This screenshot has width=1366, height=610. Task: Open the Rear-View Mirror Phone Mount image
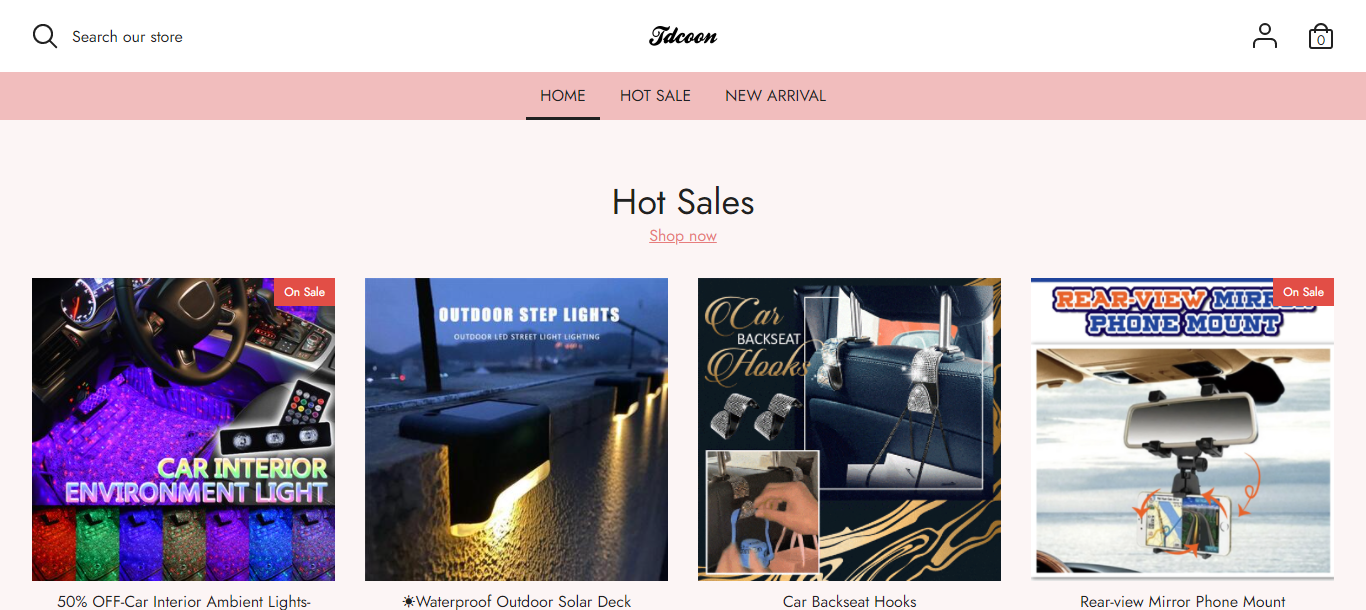click(1182, 429)
